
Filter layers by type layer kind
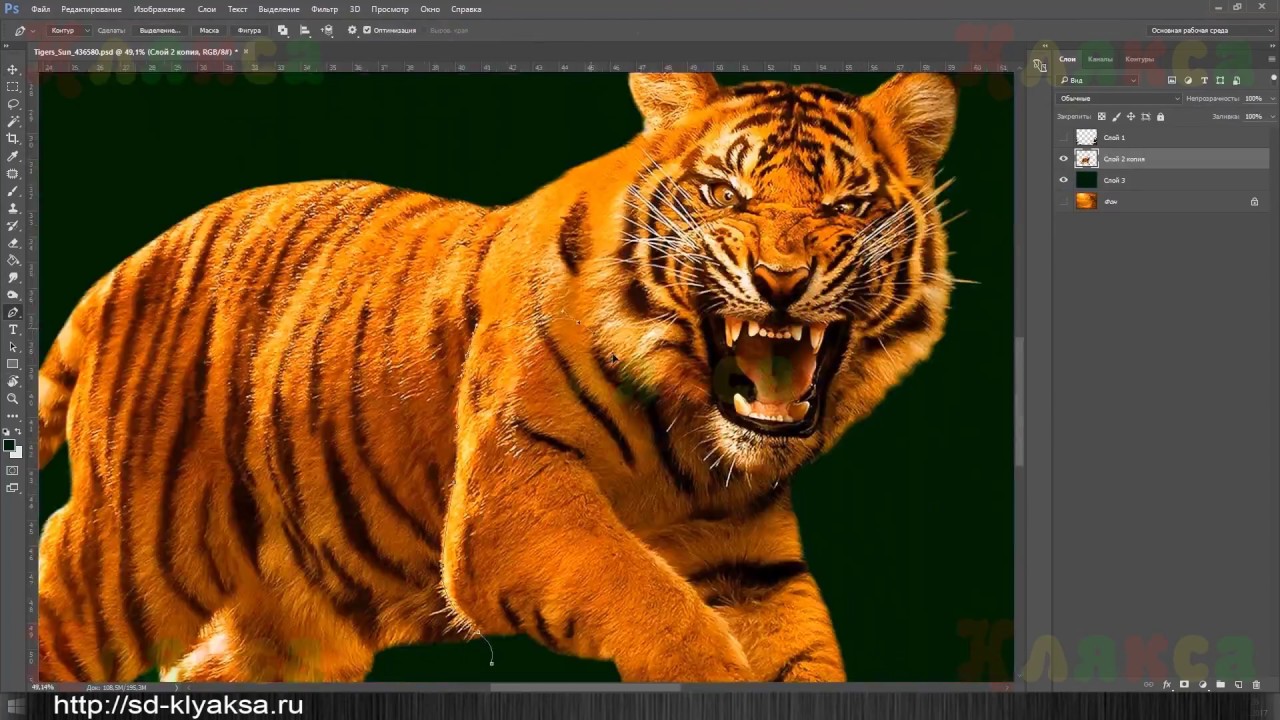[x=1204, y=80]
